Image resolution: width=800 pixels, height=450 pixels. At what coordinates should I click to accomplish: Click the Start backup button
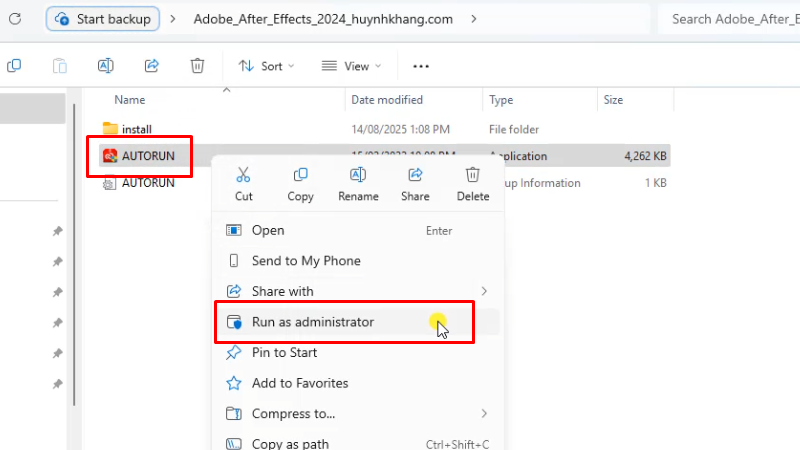[103, 19]
